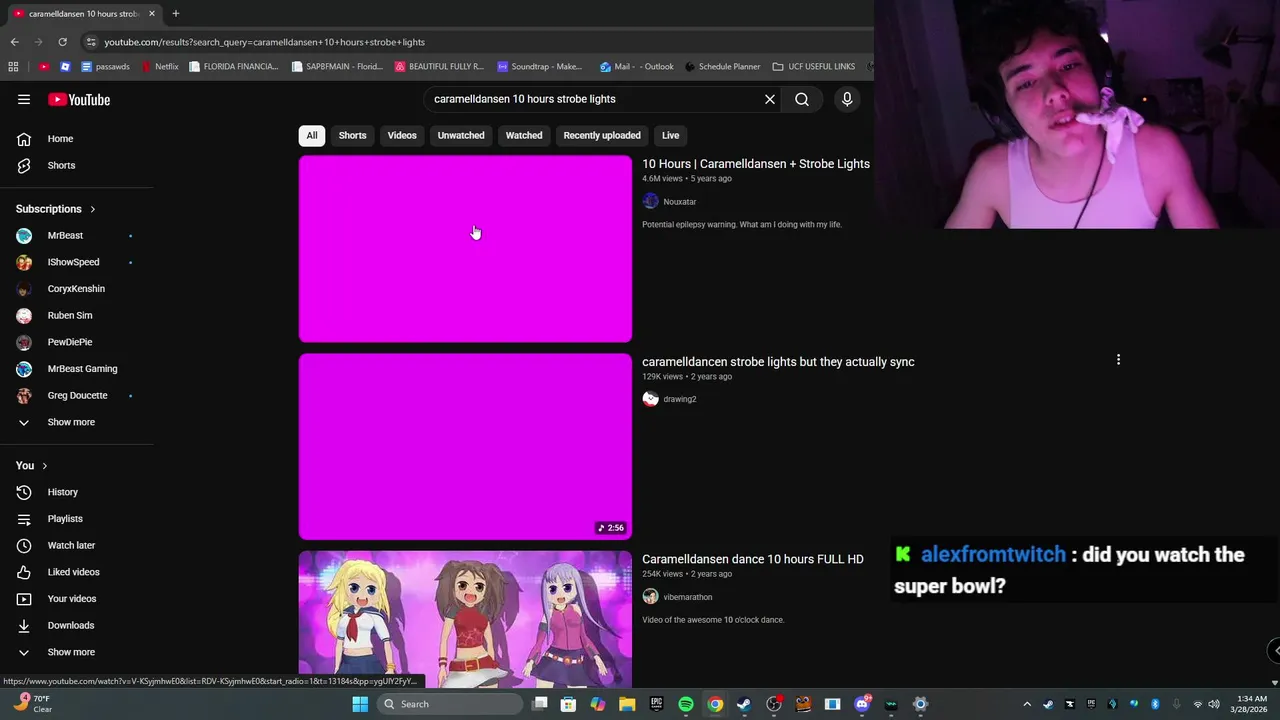Open the You section chevron
Viewport: 1280px width, 720px height.
tap(45, 466)
